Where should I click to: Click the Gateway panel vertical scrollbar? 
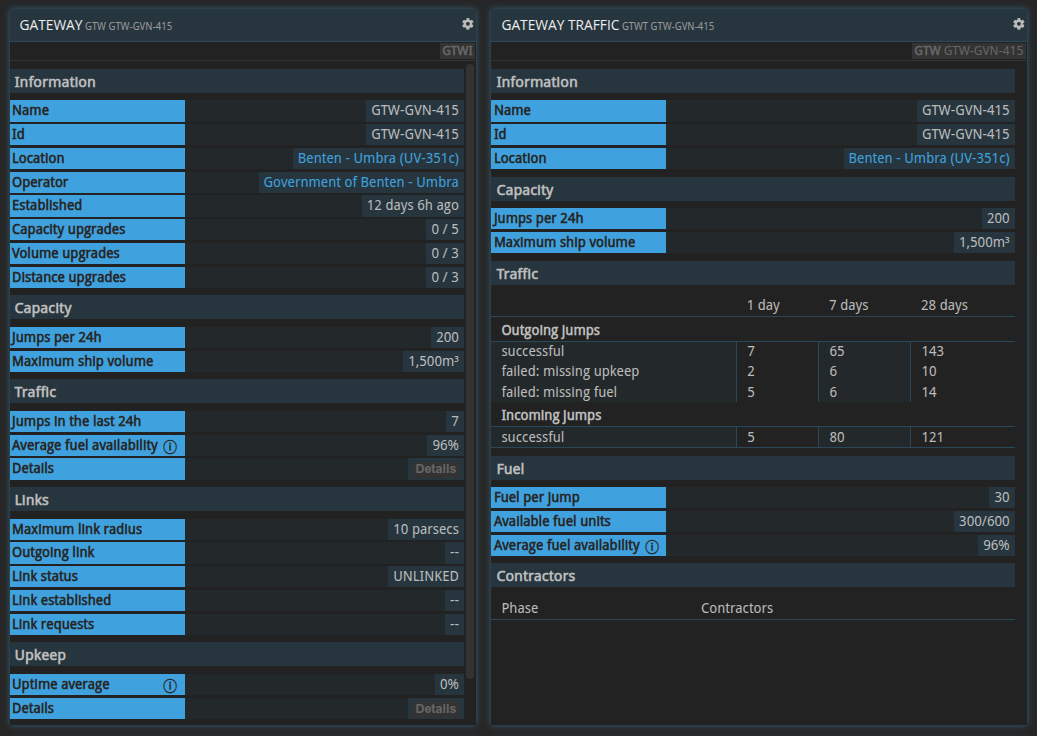(470, 370)
